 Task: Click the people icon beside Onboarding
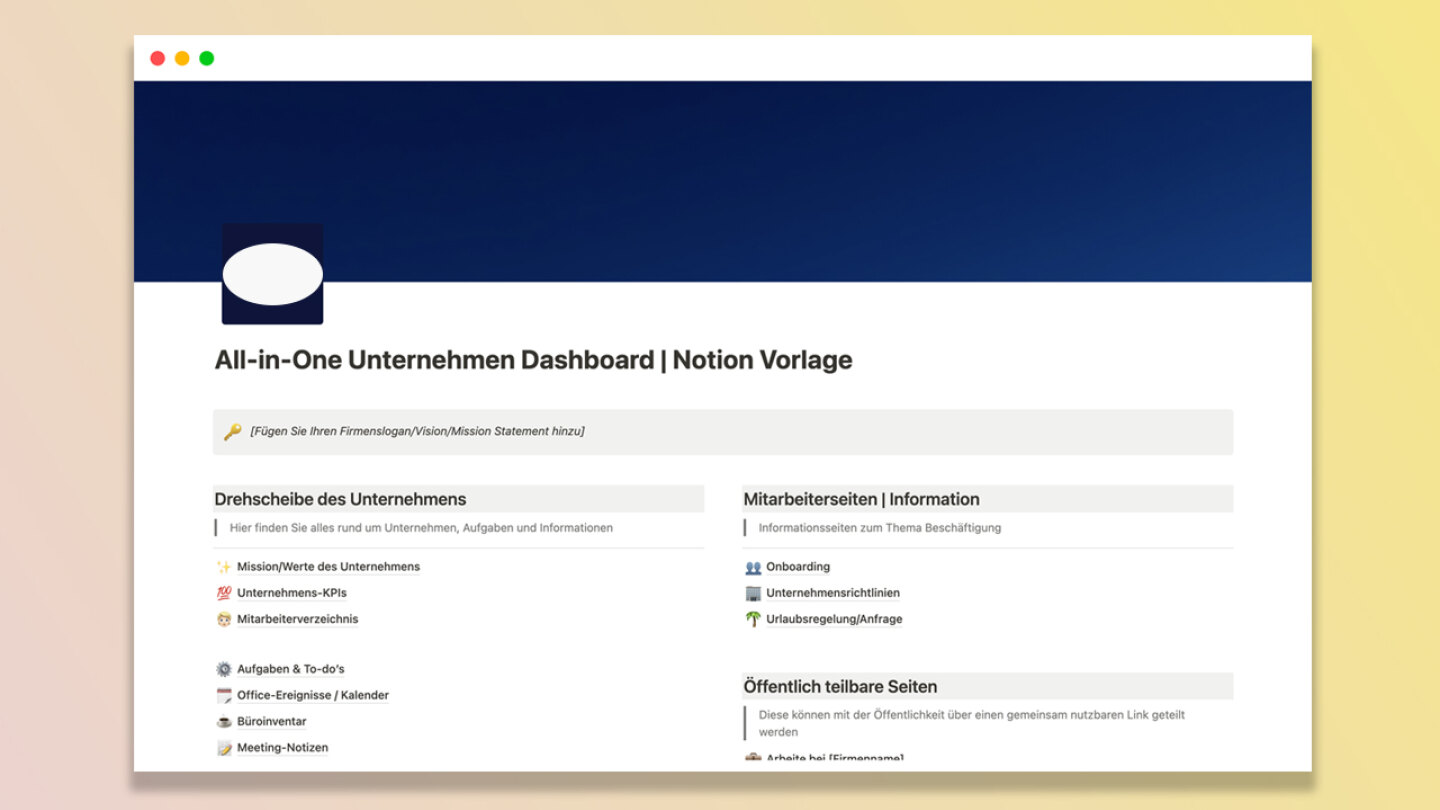pyautogui.click(x=753, y=567)
